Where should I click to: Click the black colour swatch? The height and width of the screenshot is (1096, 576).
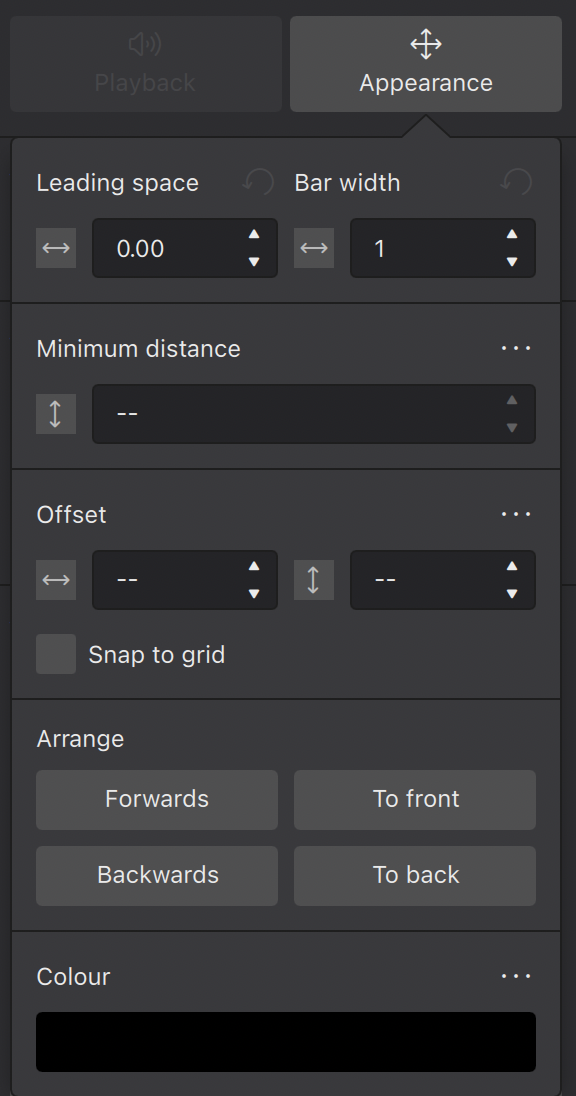286,1041
